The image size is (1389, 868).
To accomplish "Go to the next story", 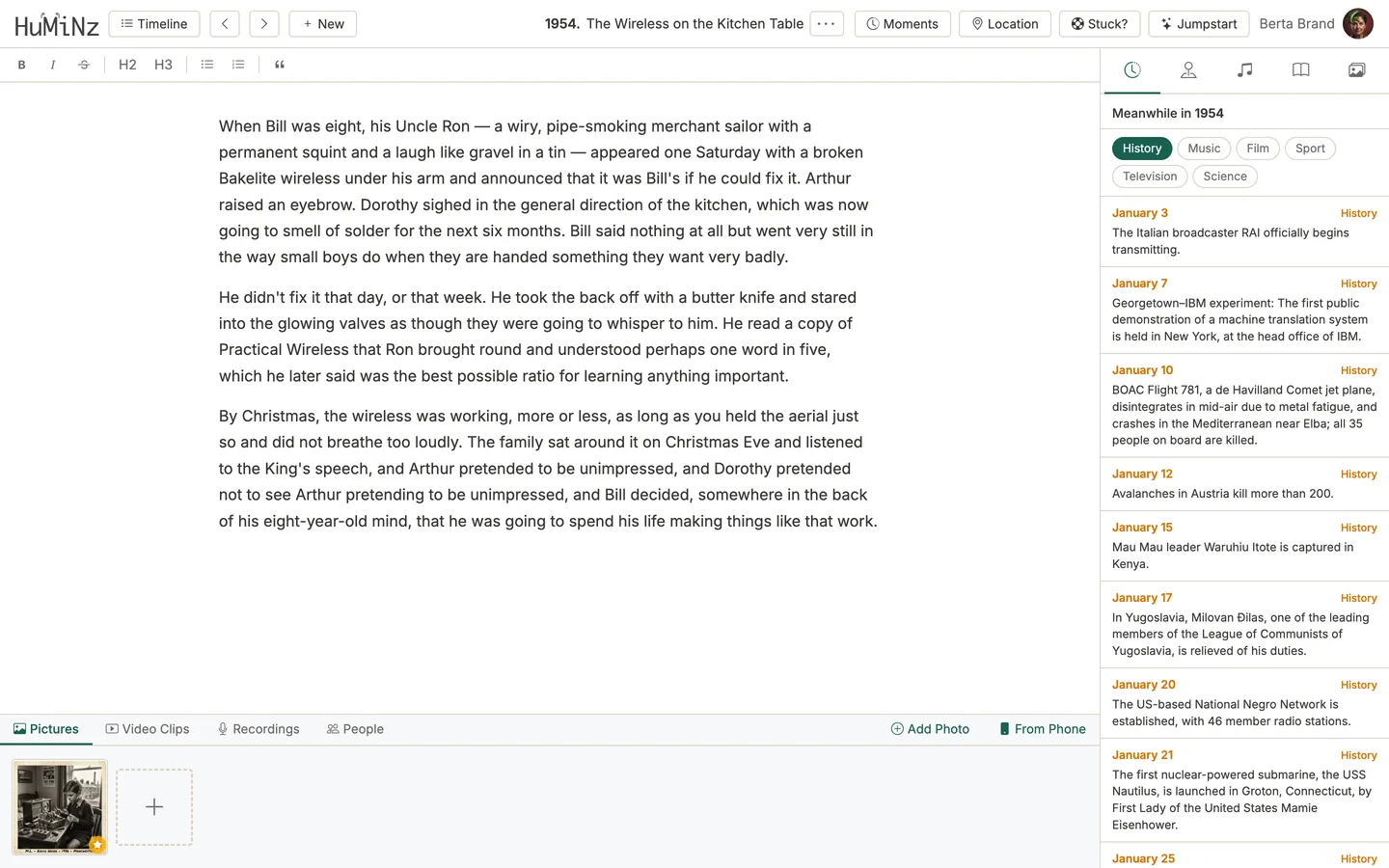I will [264, 24].
